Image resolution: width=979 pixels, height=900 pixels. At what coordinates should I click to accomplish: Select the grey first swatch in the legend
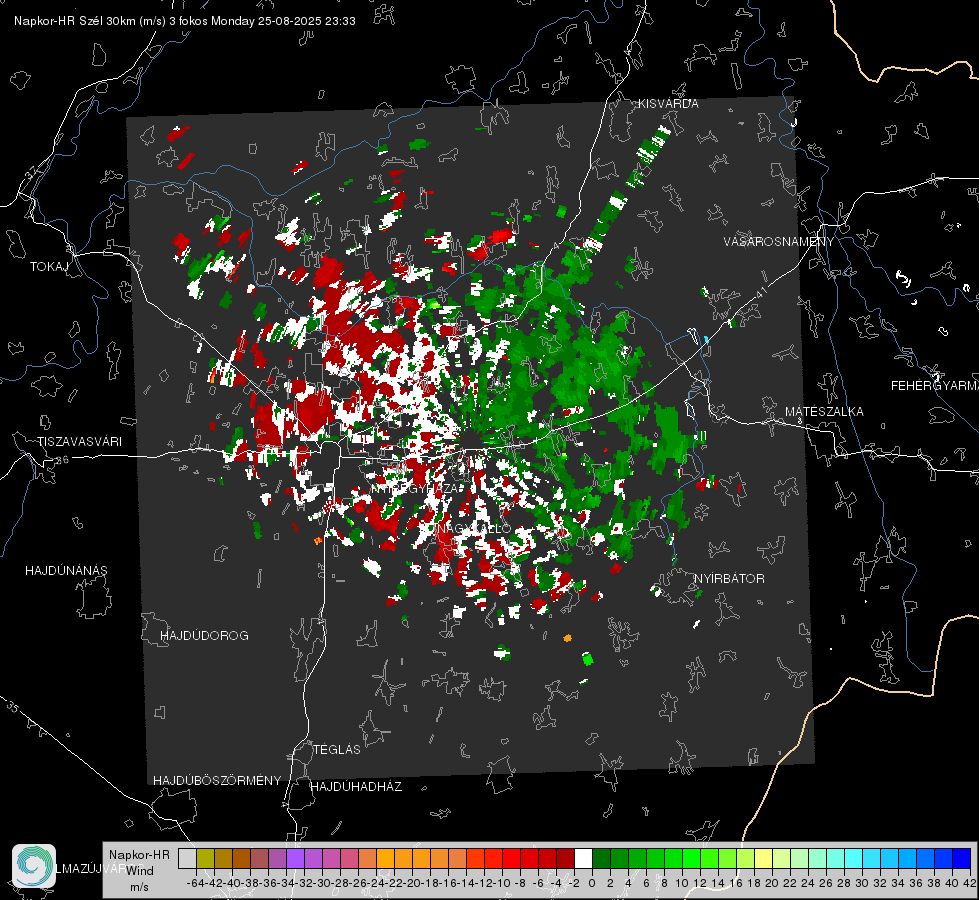187,858
